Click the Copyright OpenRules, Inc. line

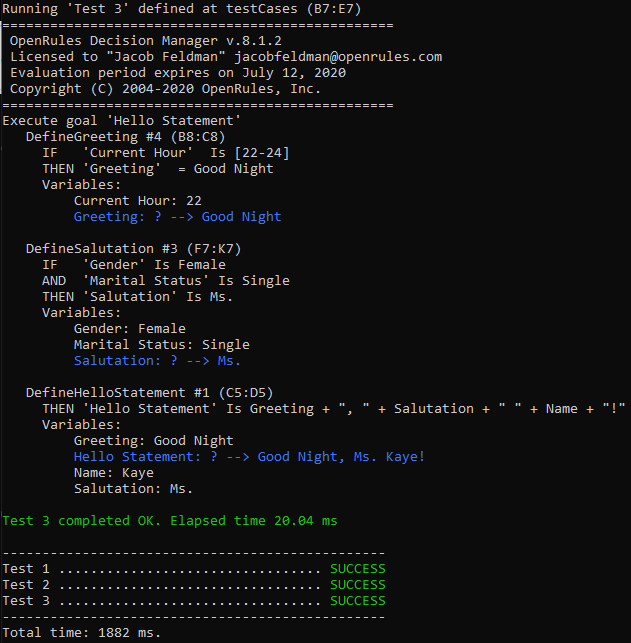pyautogui.click(x=165, y=89)
